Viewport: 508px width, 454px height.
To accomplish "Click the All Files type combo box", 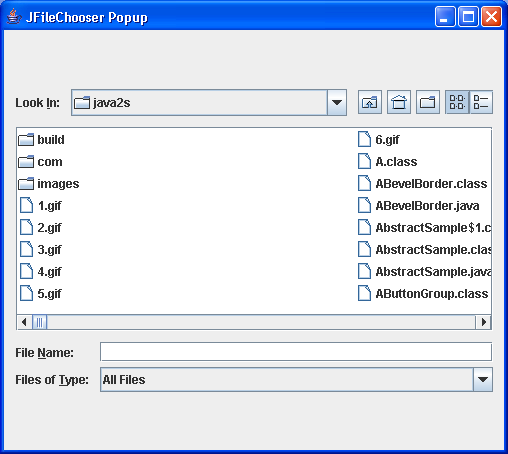I will coord(296,379).
